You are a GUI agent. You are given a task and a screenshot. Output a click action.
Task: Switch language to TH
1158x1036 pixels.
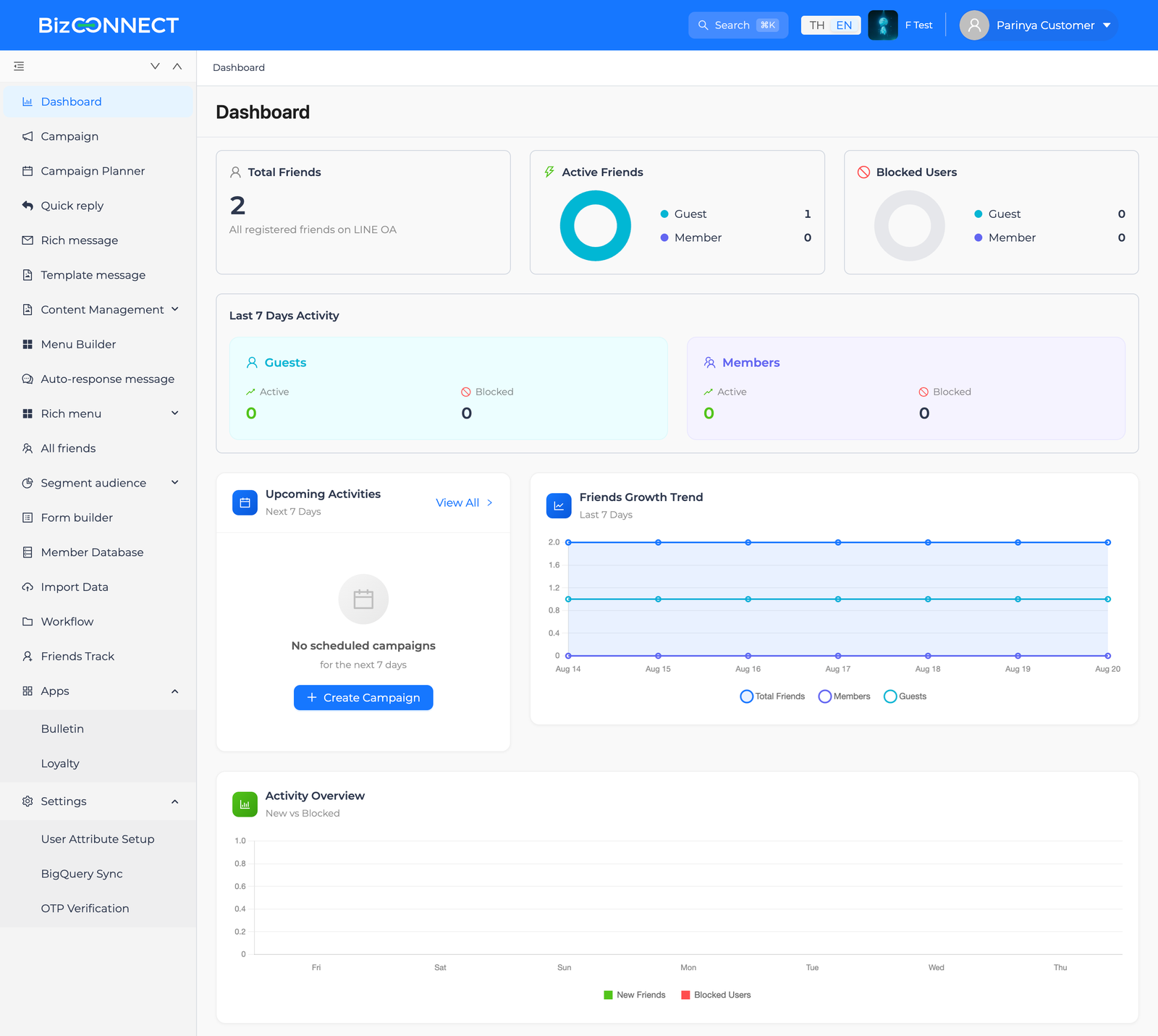817,25
